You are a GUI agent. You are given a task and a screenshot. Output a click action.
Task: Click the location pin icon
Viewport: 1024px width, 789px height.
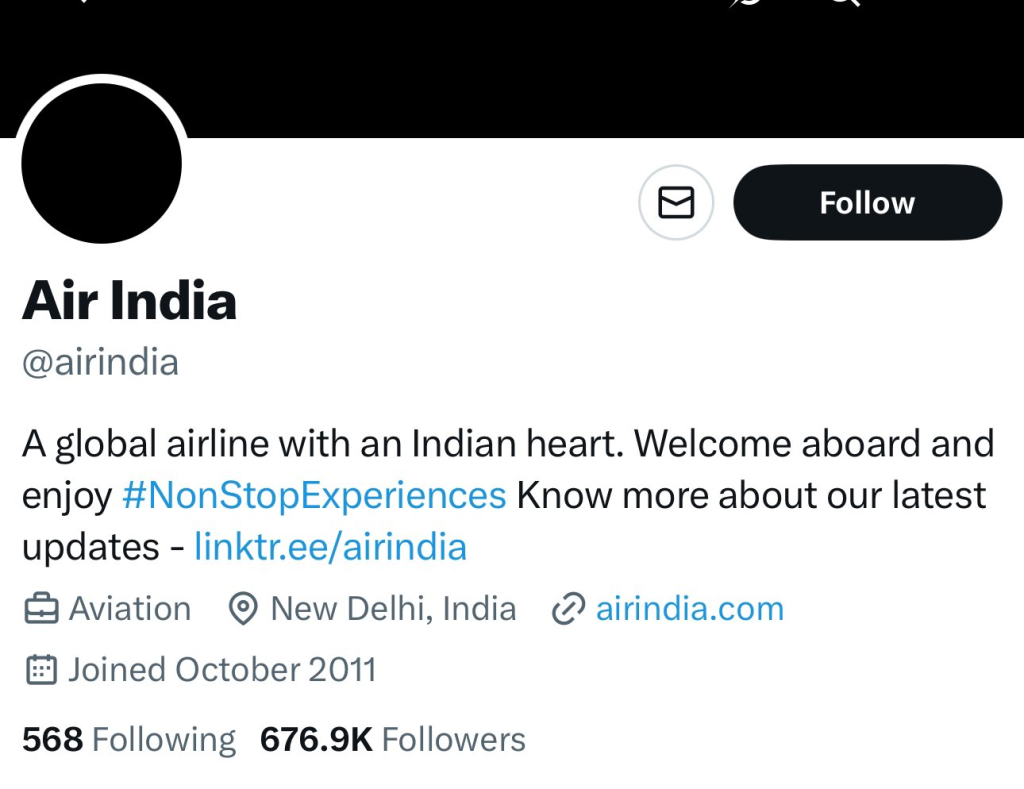click(x=243, y=609)
